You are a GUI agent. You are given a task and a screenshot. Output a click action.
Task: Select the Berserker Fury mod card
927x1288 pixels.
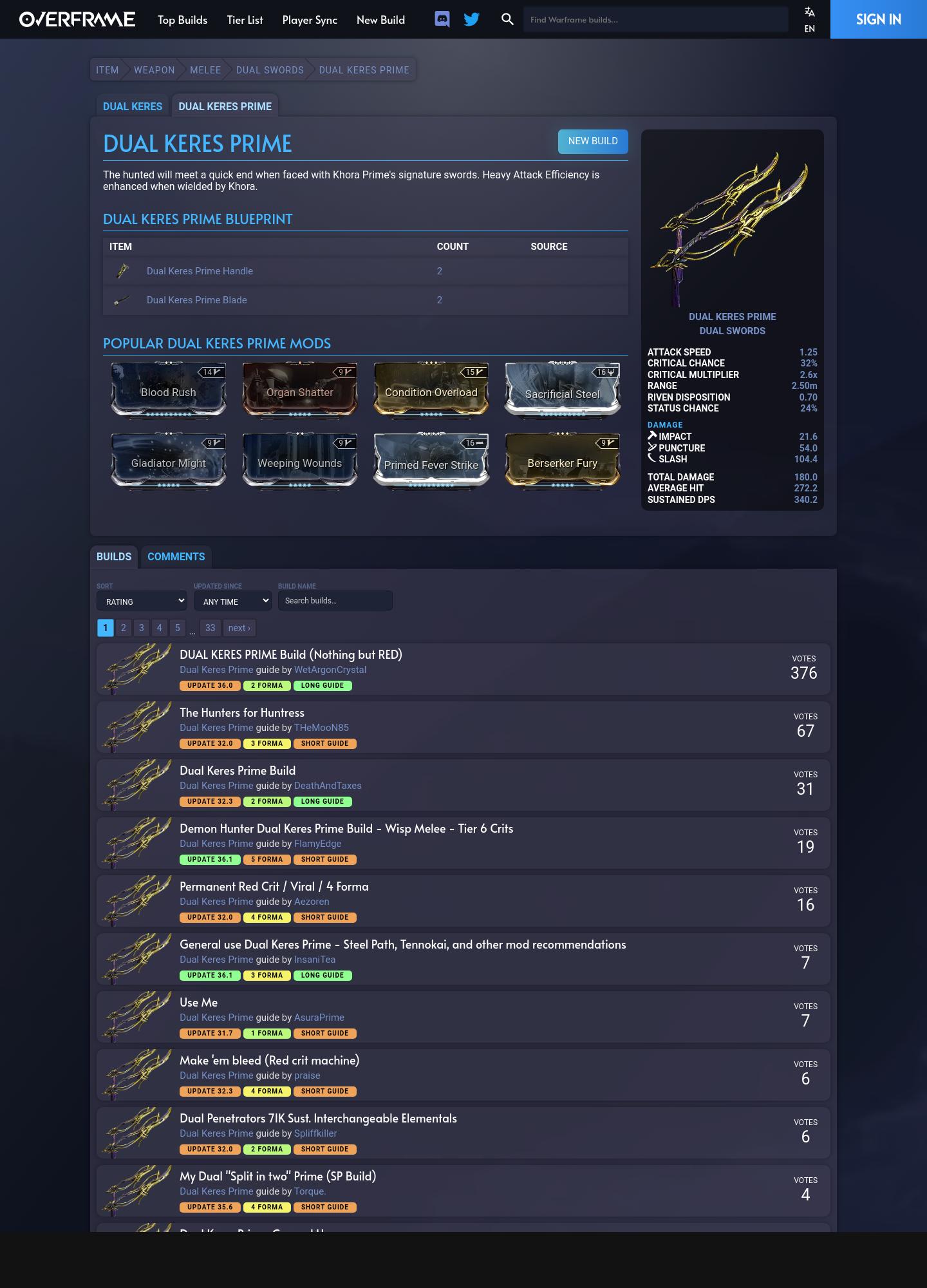(563, 461)
